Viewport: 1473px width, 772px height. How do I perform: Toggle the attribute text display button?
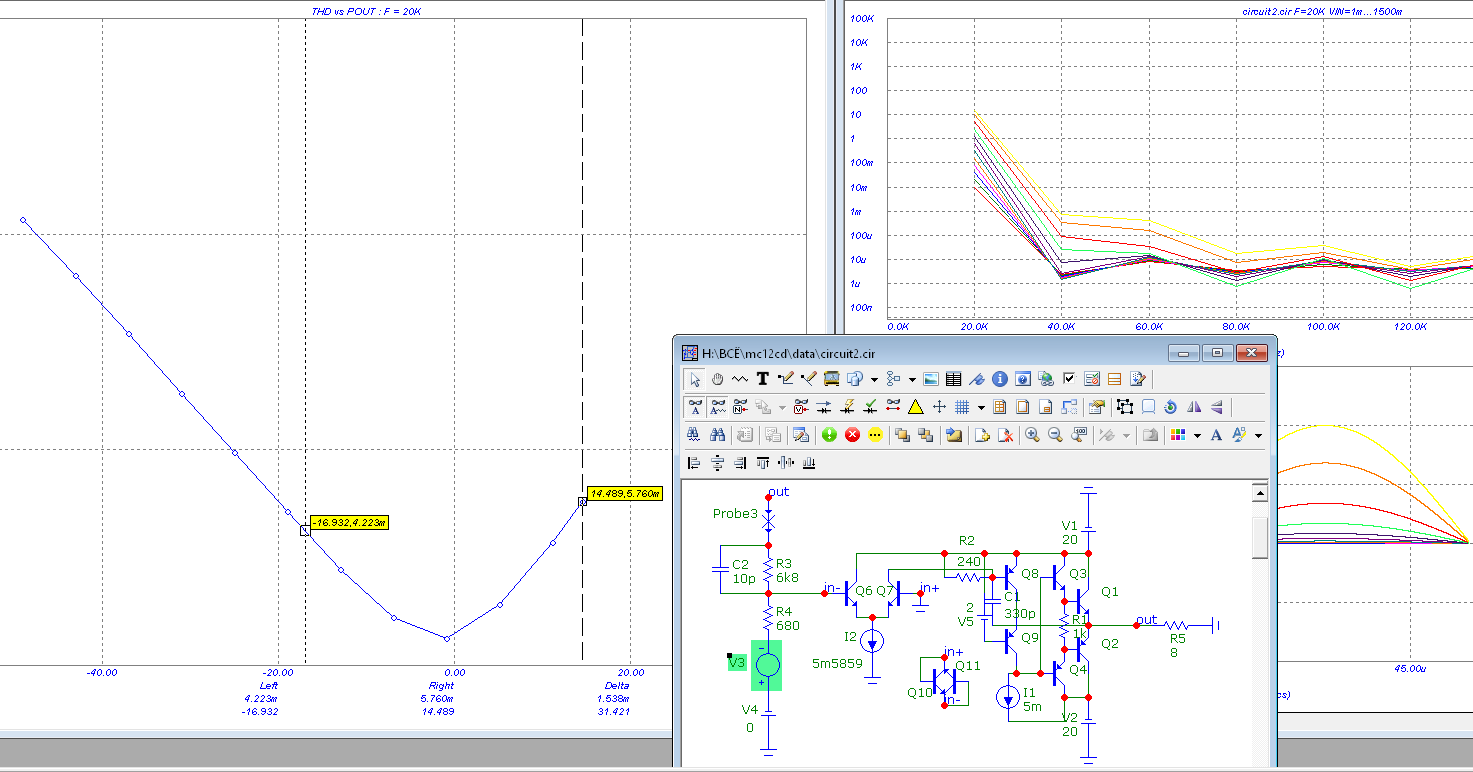point(696,407)
